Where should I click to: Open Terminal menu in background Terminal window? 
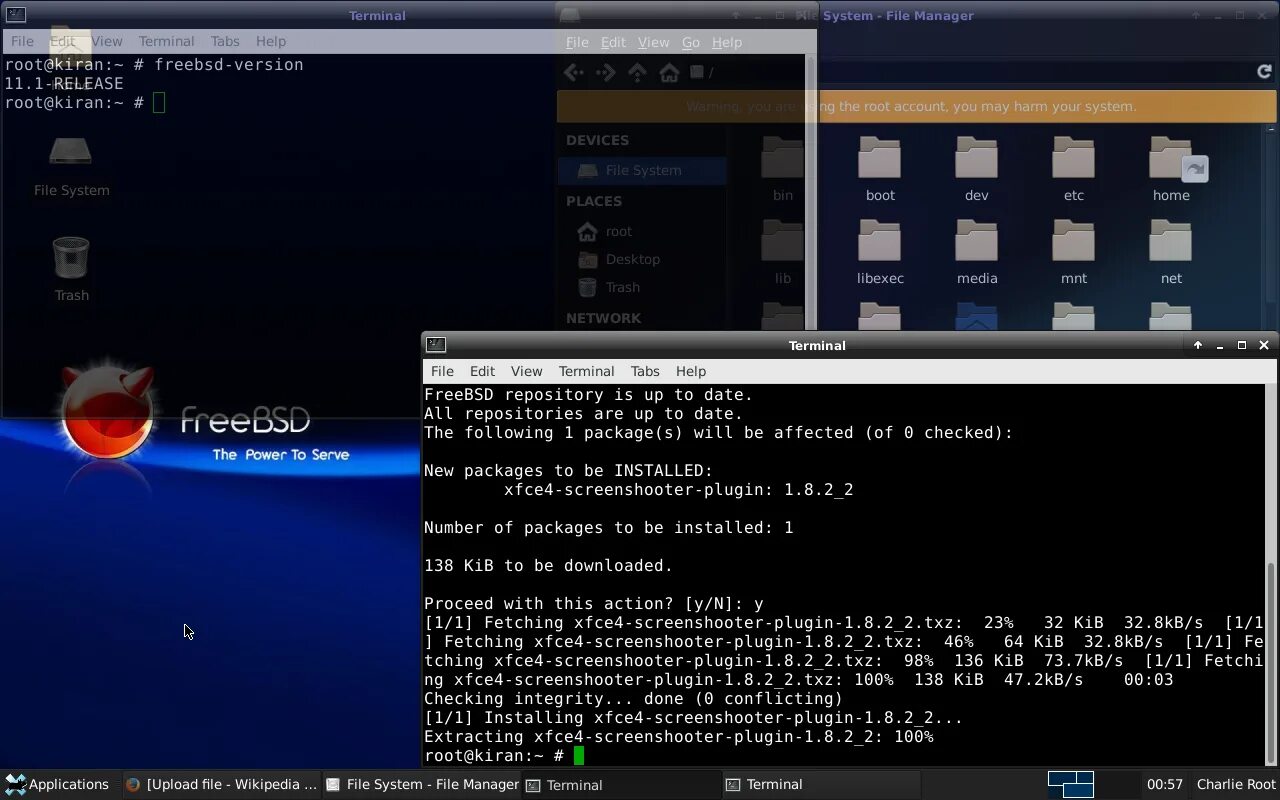pos(166,41)
